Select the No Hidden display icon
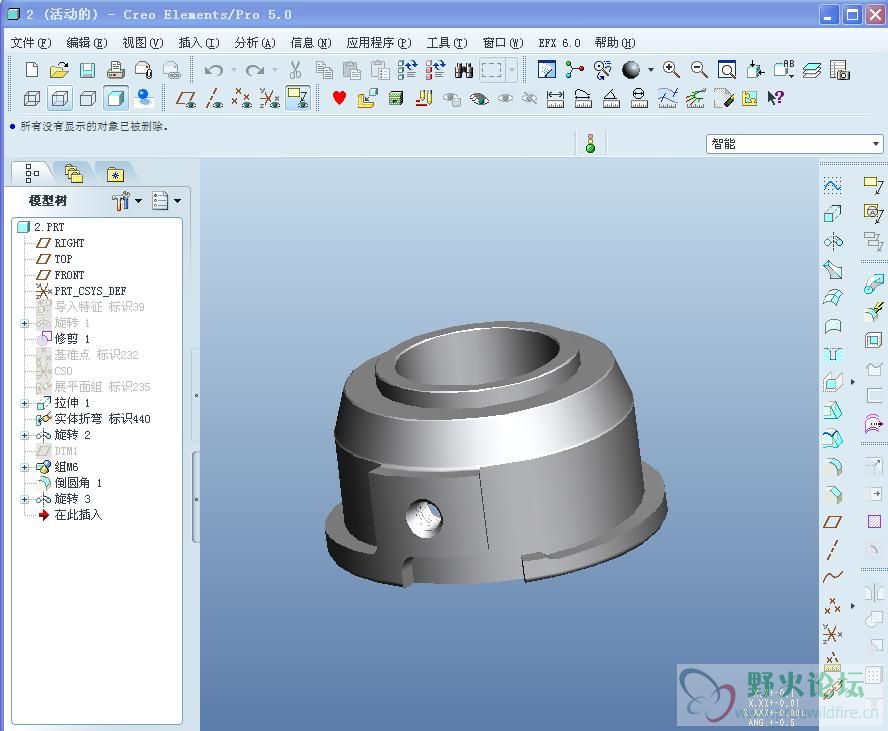888x731 pixels. click(88, 99)
